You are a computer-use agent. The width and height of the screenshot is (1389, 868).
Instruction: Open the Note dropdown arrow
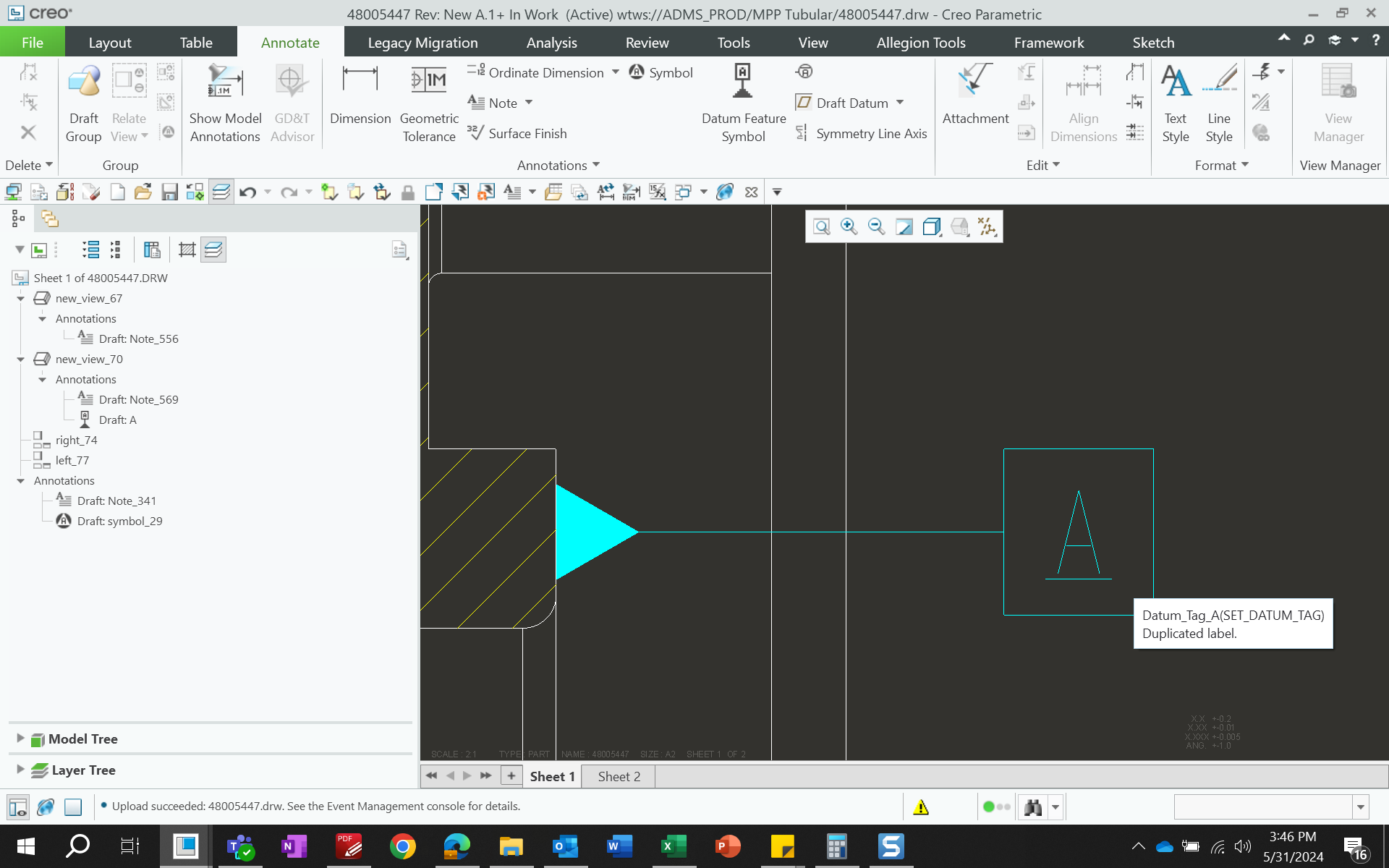pos(529,103)
